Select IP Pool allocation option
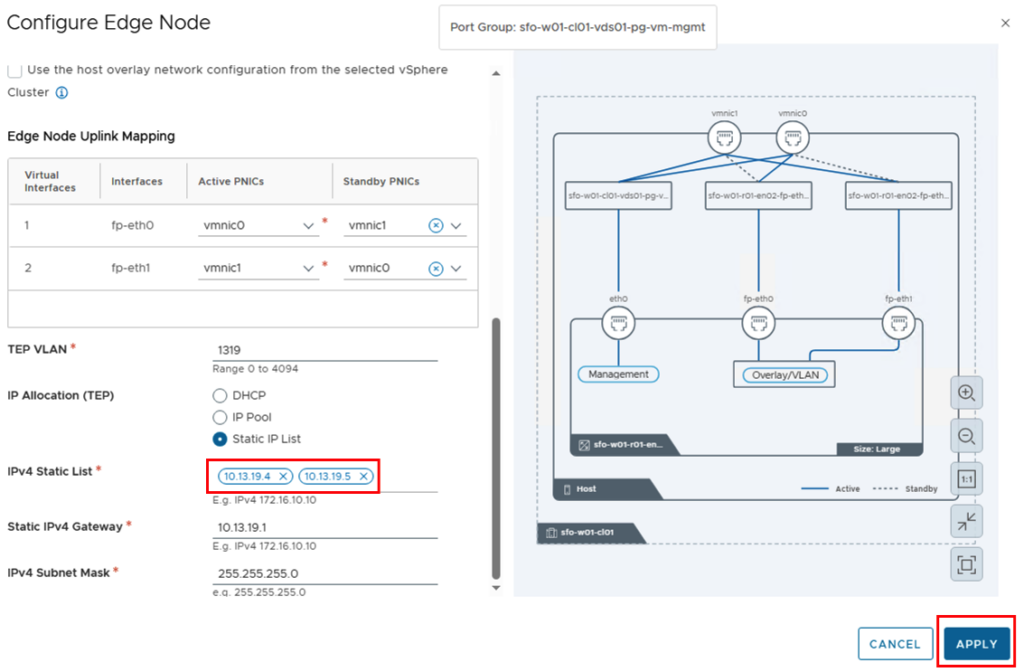1024x672 pixels. coord(220,417)
